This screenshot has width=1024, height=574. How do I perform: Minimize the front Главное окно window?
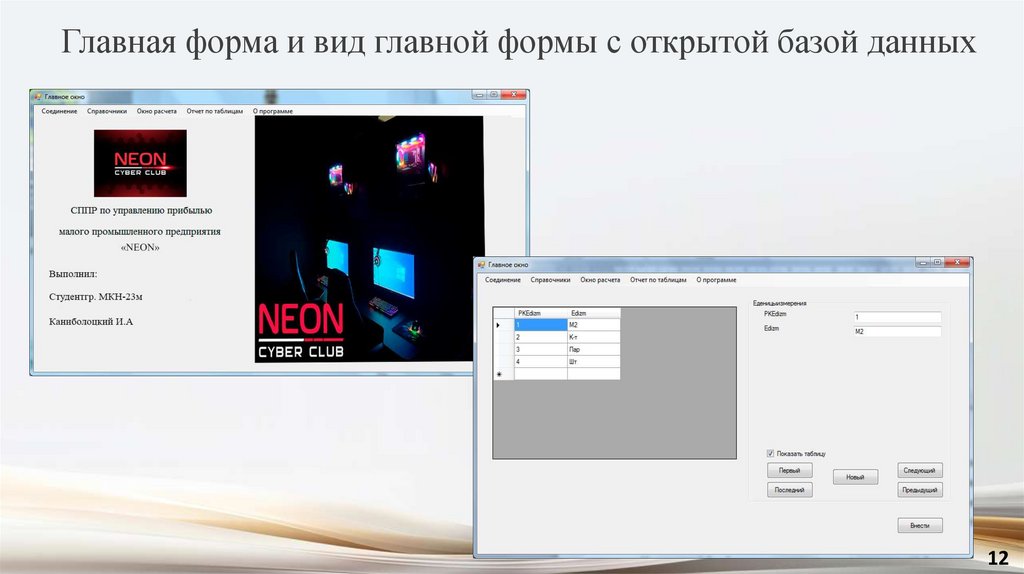tap(922, 263)
